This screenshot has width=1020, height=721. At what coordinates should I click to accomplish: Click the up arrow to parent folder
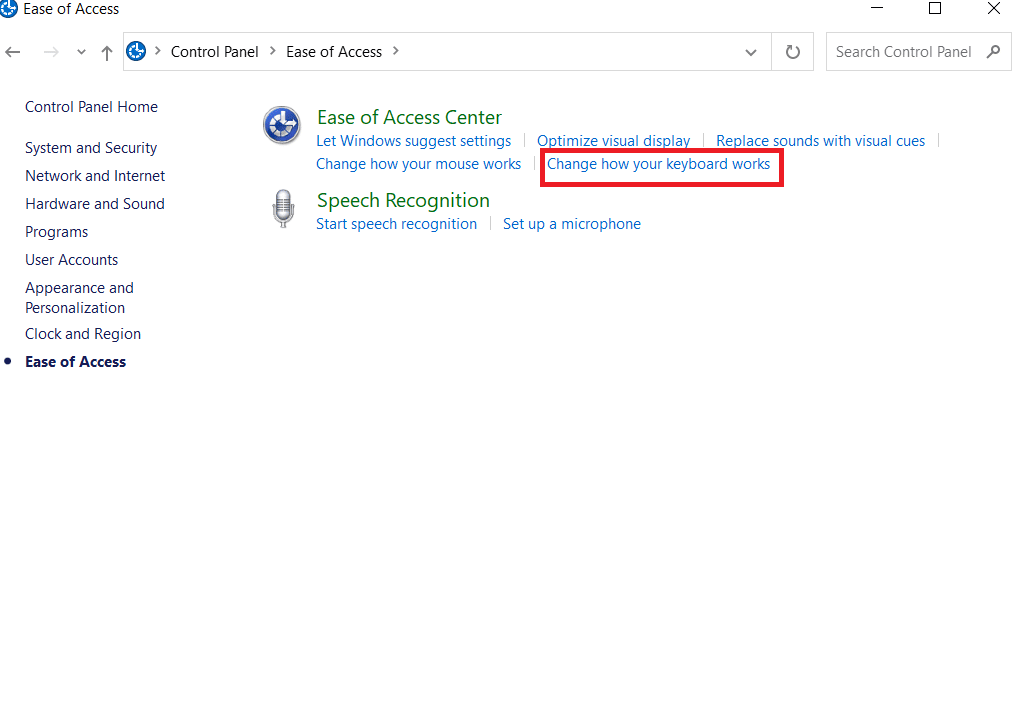point(107,53)
